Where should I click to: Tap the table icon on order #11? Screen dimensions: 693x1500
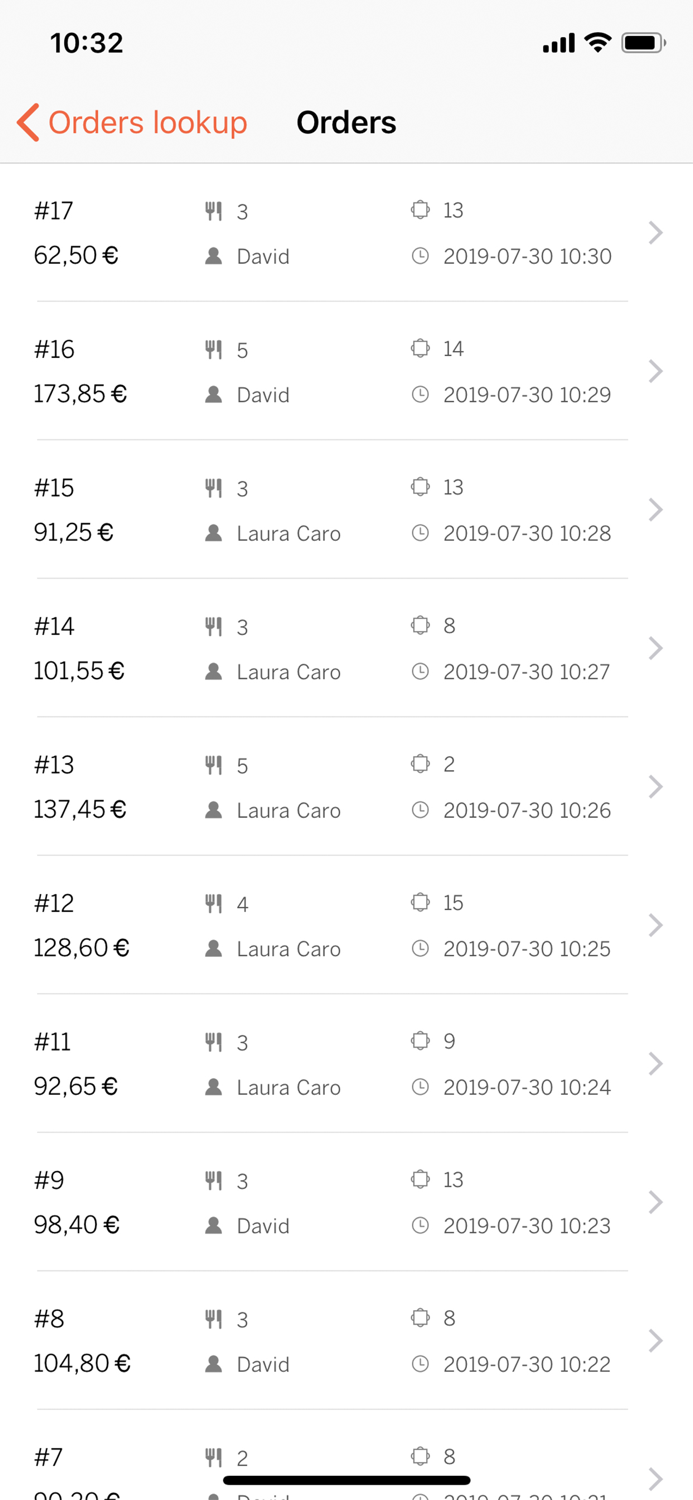[420, 1041]
